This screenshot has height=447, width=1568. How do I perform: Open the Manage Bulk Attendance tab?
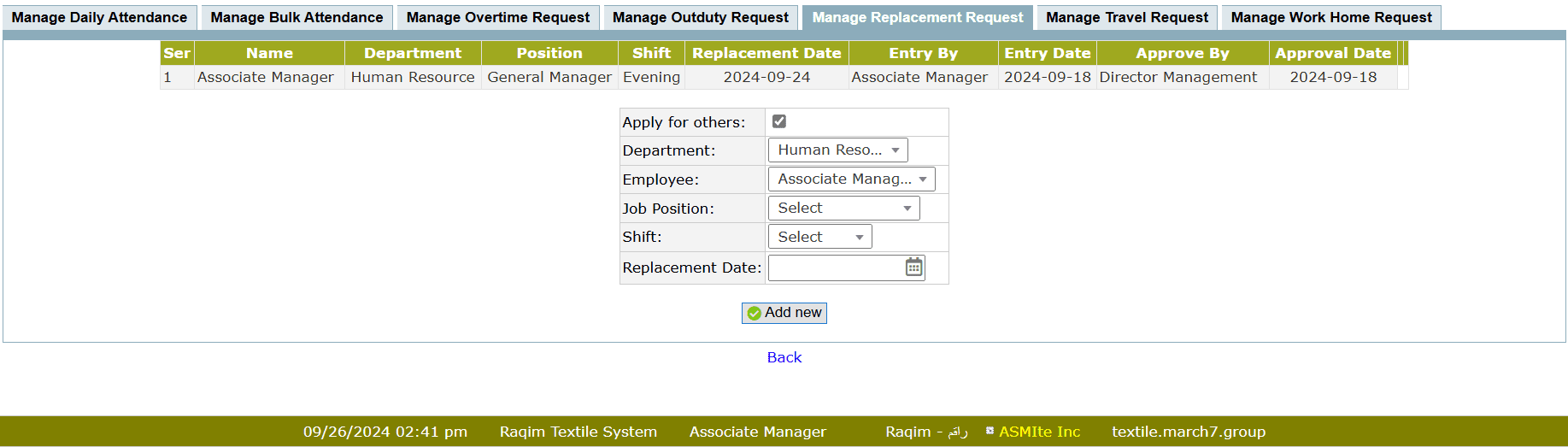click(297, 17)
